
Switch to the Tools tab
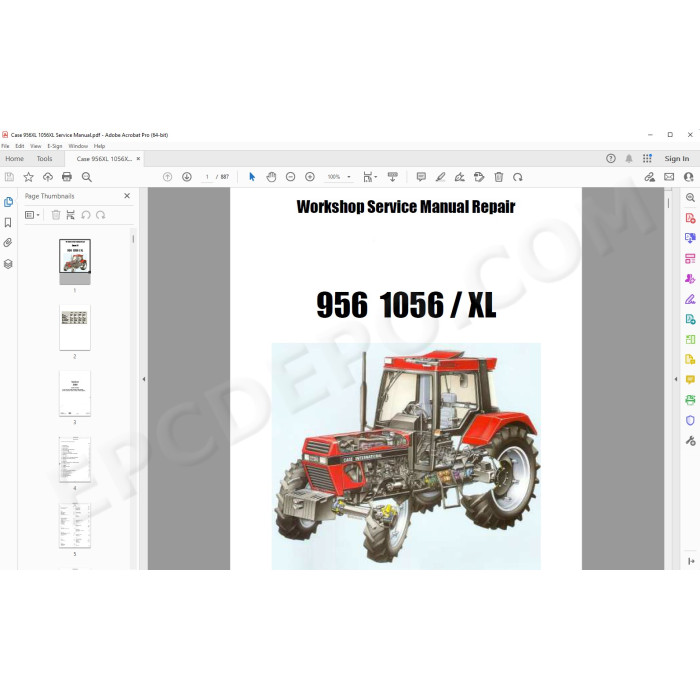click(x=44, y=159)
